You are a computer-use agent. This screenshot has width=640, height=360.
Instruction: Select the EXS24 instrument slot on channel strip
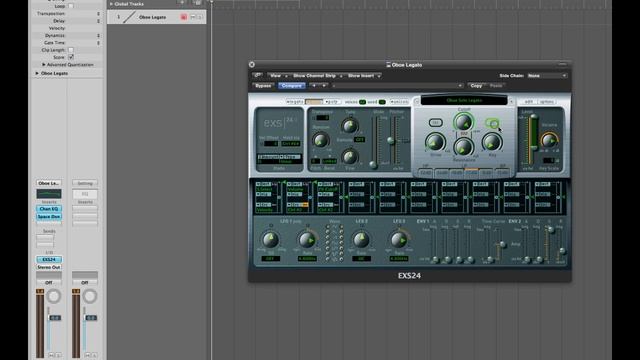[49, 259]
